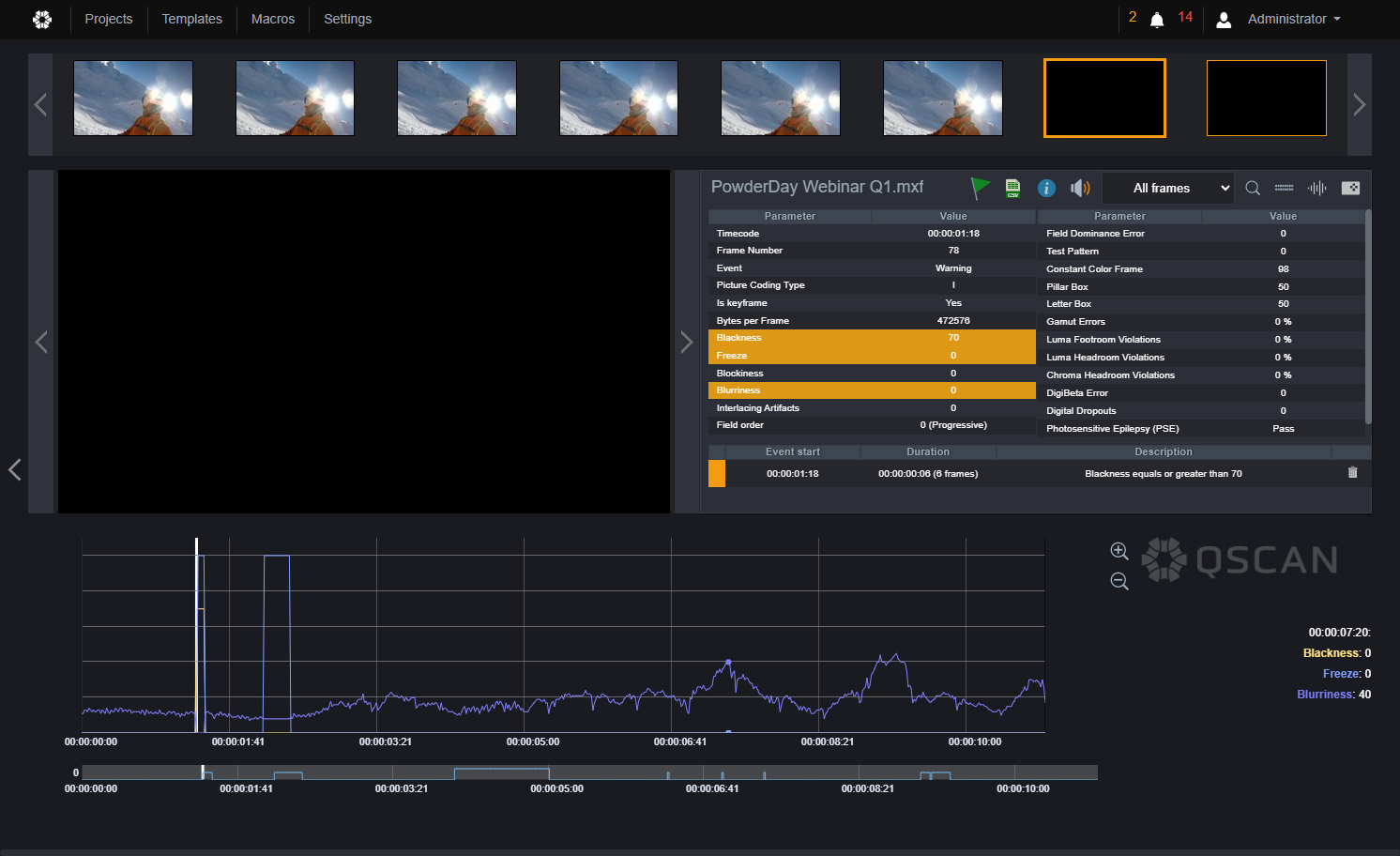The width and height of the screenshot is (1400, 856).
Task: Click the orange event color marker
Action: click(717, 473)
